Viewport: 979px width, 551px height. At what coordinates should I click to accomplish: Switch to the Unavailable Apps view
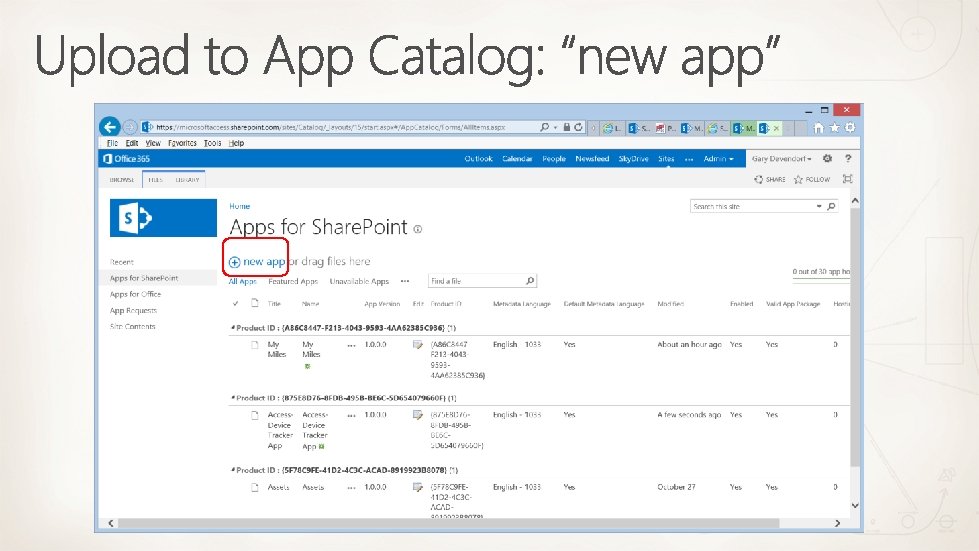click(359, 281)
